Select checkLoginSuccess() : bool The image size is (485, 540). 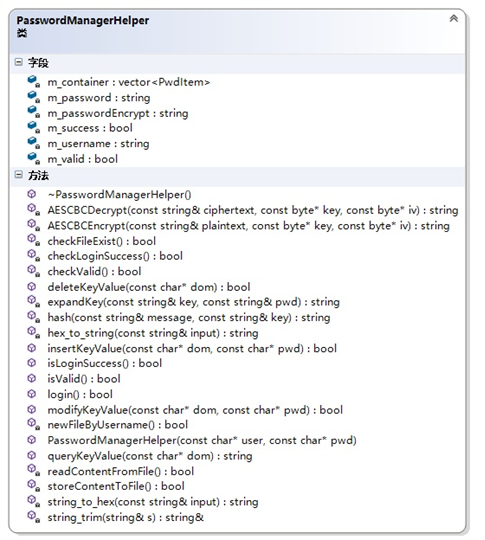coord(115,256)
